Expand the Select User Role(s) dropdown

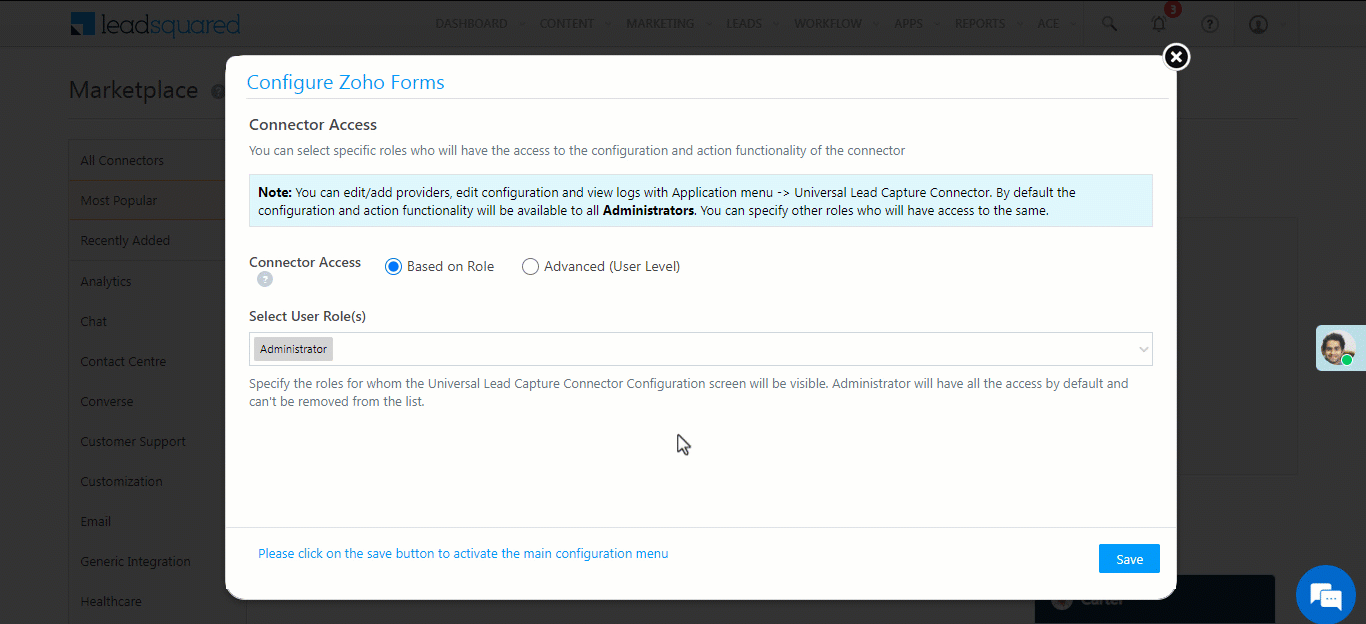tap(1143, 348)
